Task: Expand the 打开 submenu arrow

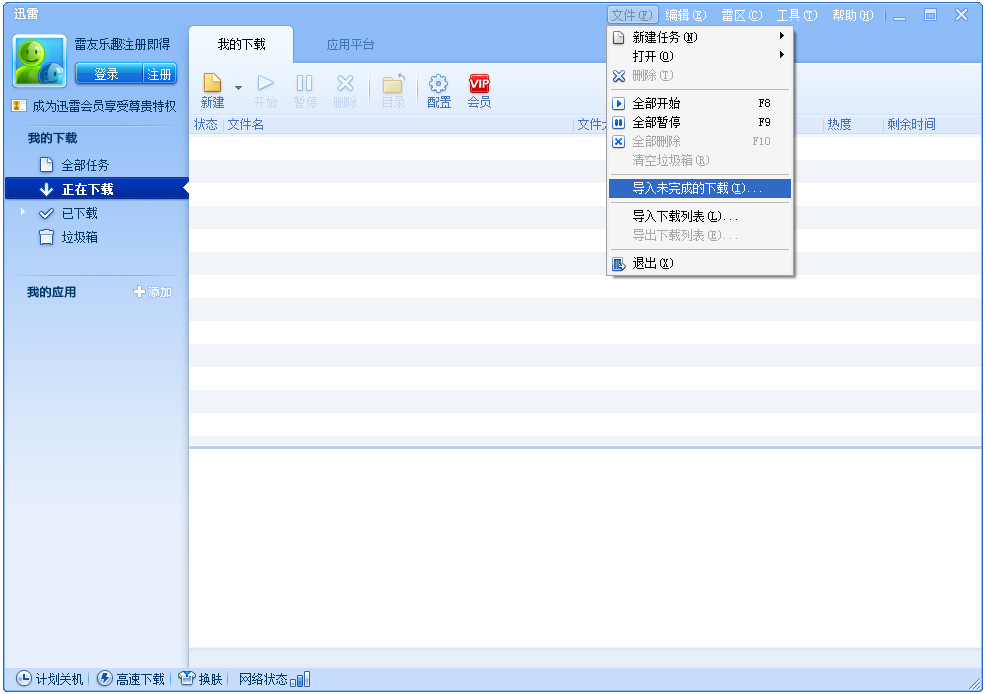Action: pos(784,56)
